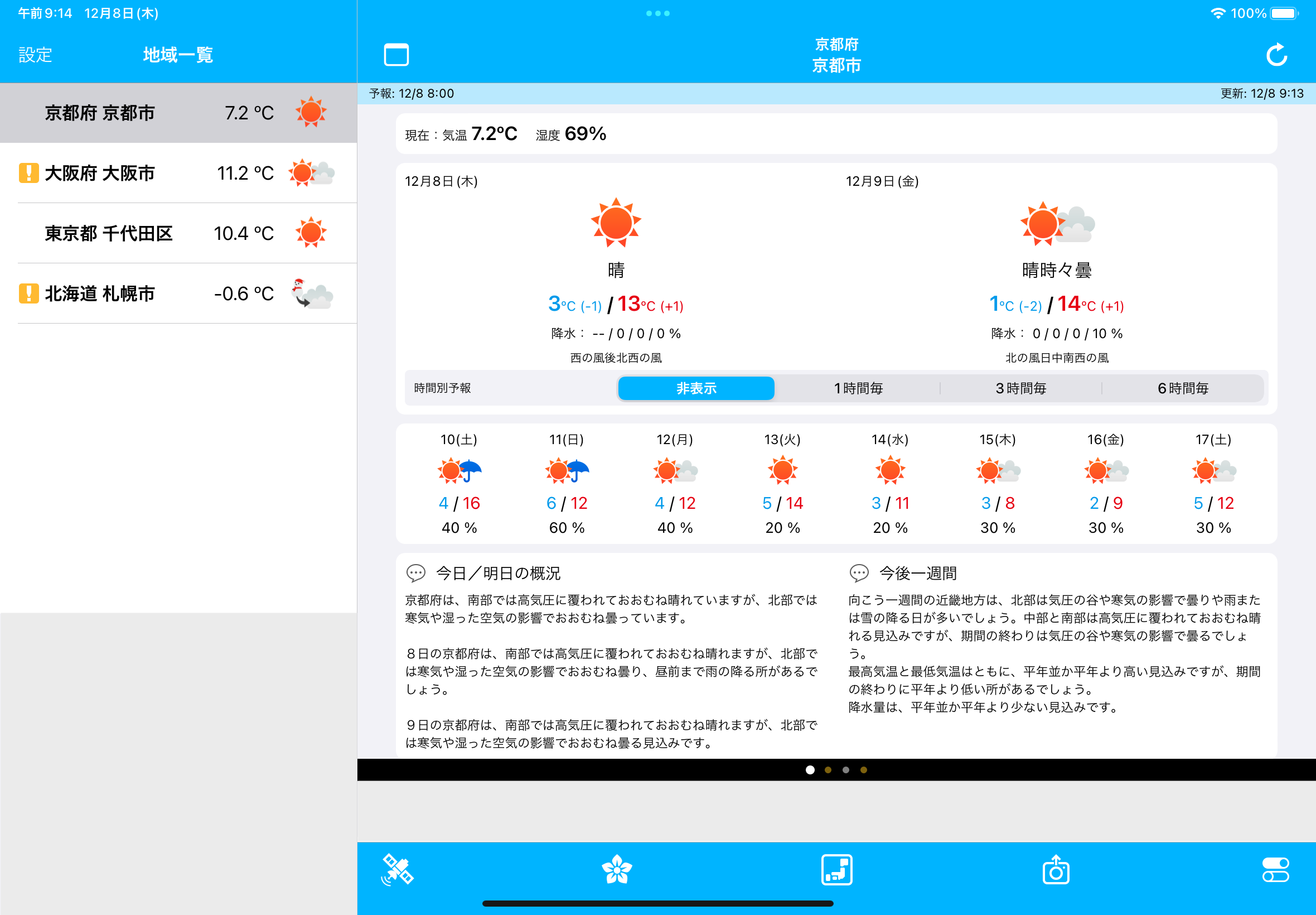Open the widget configuration screen
Viewport: 1316px width, 915px height.
tap(836, 870)
